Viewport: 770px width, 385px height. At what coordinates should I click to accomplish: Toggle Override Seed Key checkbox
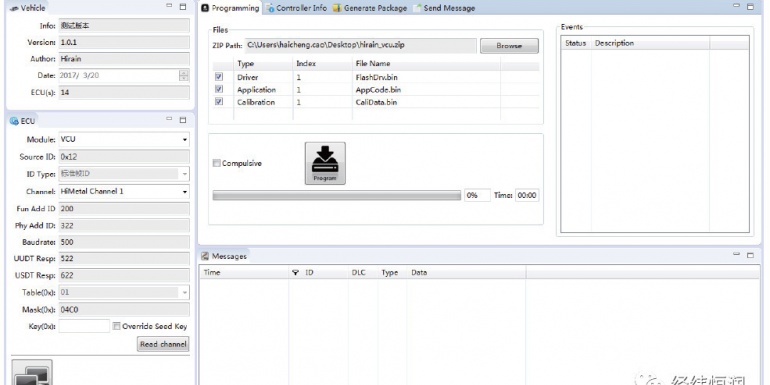click(x=116, y=326)
